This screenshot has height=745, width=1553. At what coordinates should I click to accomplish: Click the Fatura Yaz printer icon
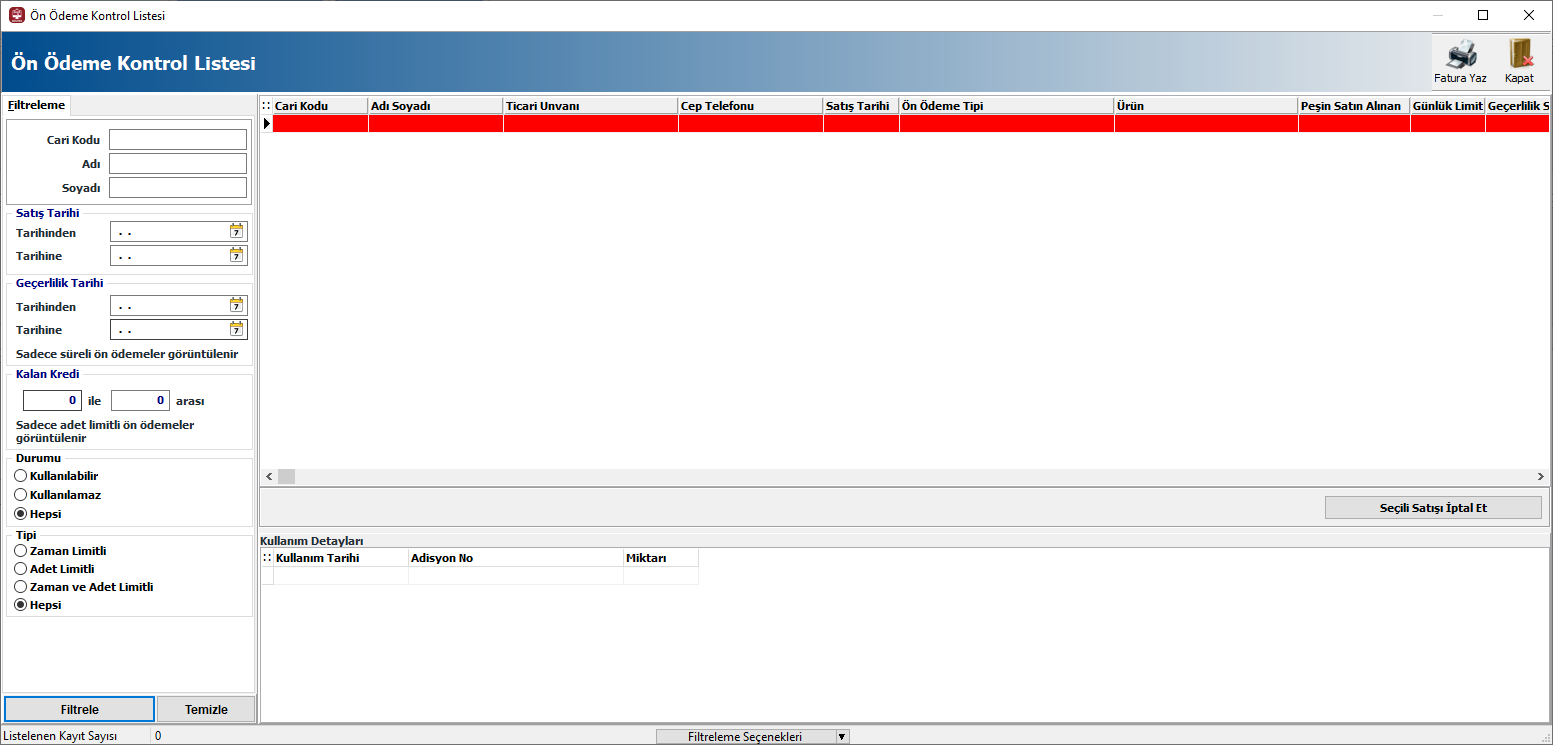(x=1461, y=54)
